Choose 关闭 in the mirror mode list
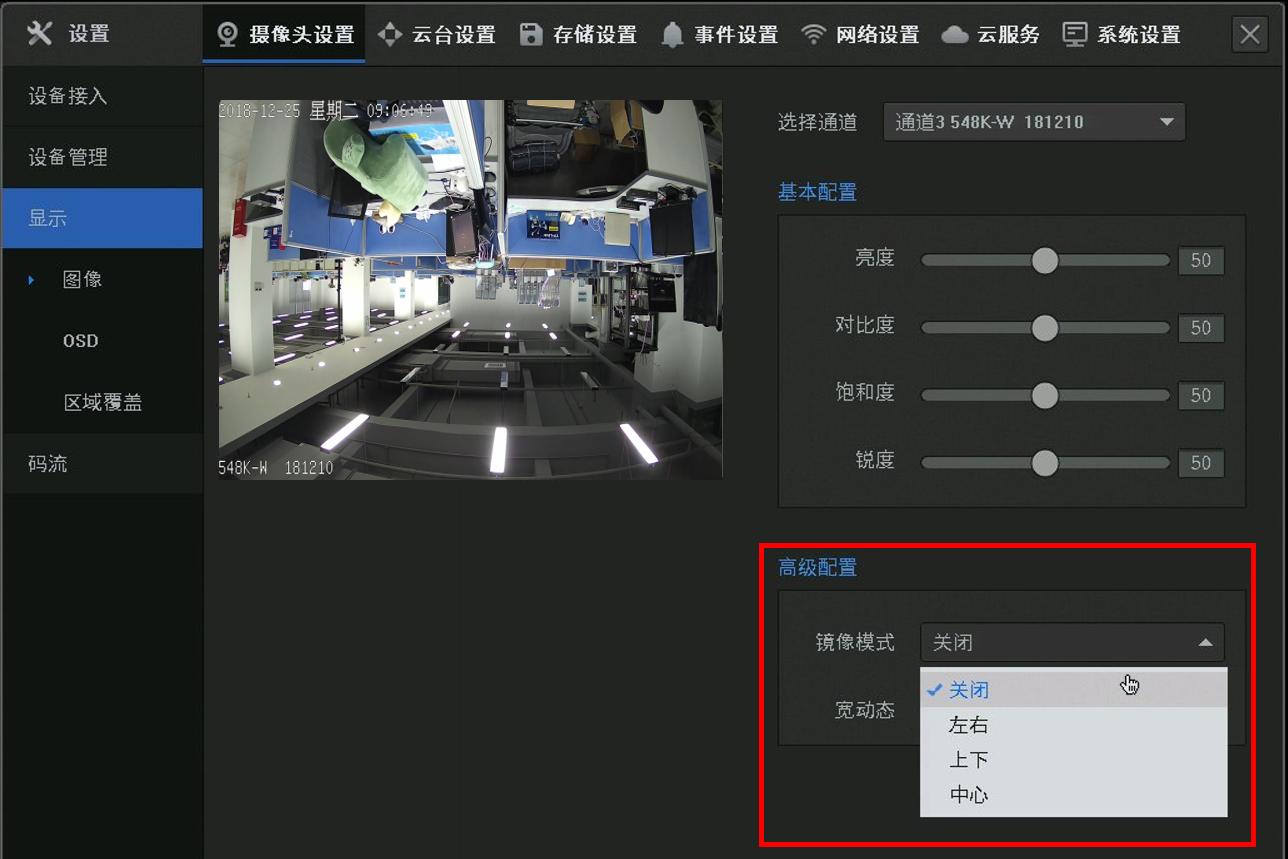 1074,689
